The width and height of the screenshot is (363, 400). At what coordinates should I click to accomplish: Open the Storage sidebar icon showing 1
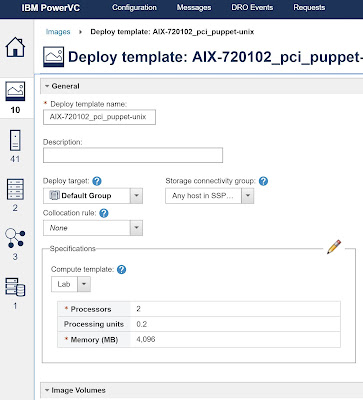tap(15, 287)
